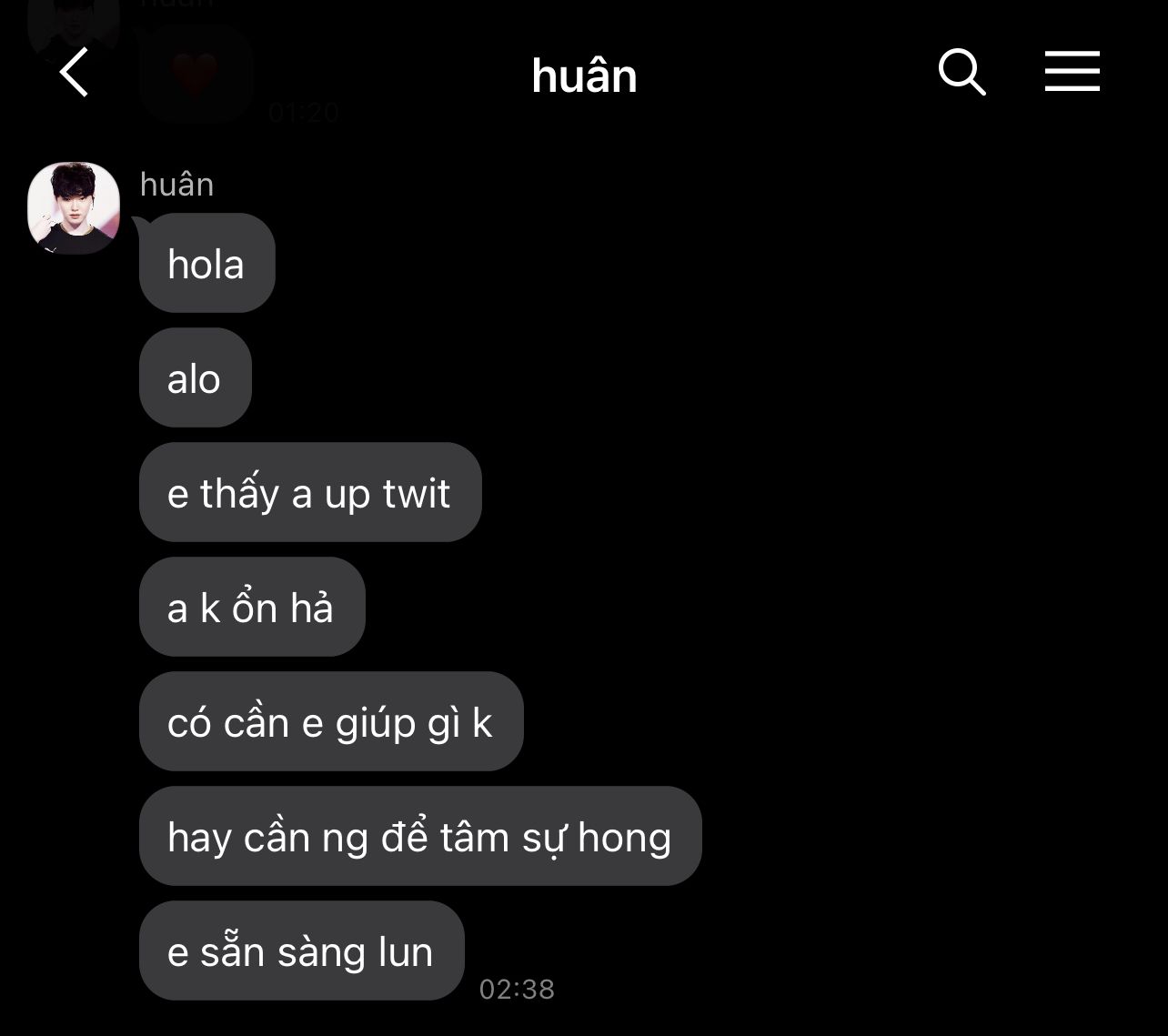Tap the message 'e thấy a up twit'
This screenshot has width=1168, height=1036.
[309, 492]
